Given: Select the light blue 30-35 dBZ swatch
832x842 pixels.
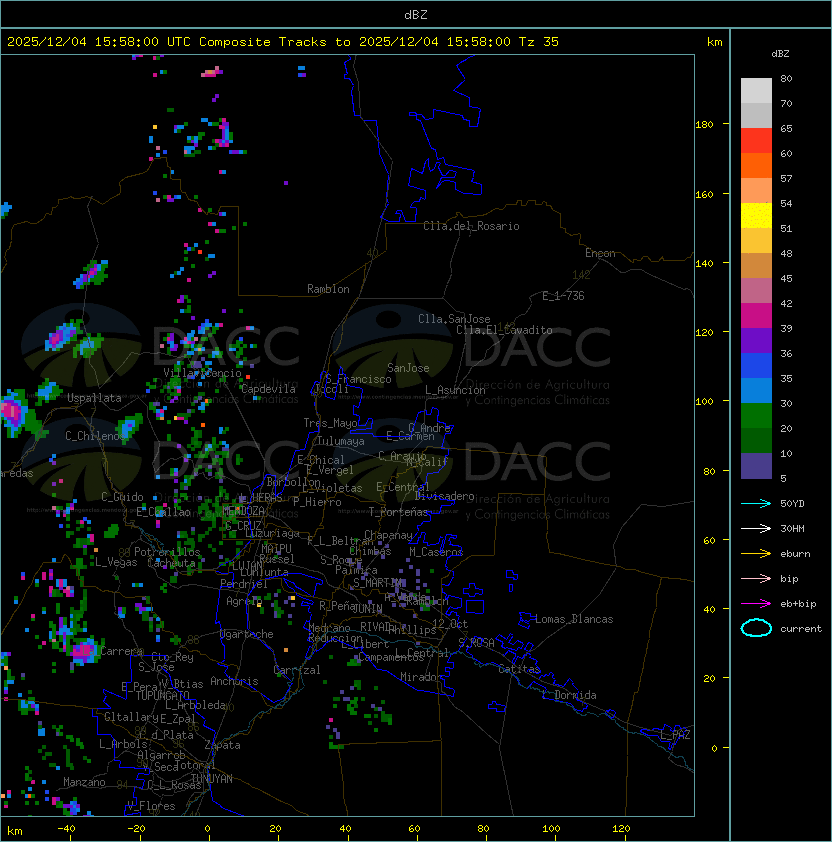Looking at the screenshot, I should 756,391.
